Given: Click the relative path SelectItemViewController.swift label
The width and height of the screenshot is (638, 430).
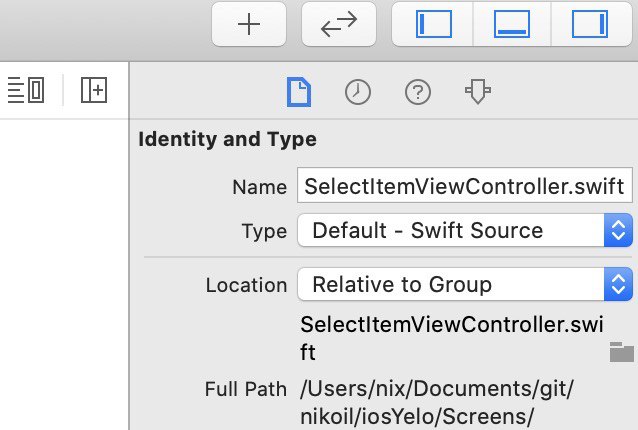Looking at the screenshot, I should pos(451,338).
